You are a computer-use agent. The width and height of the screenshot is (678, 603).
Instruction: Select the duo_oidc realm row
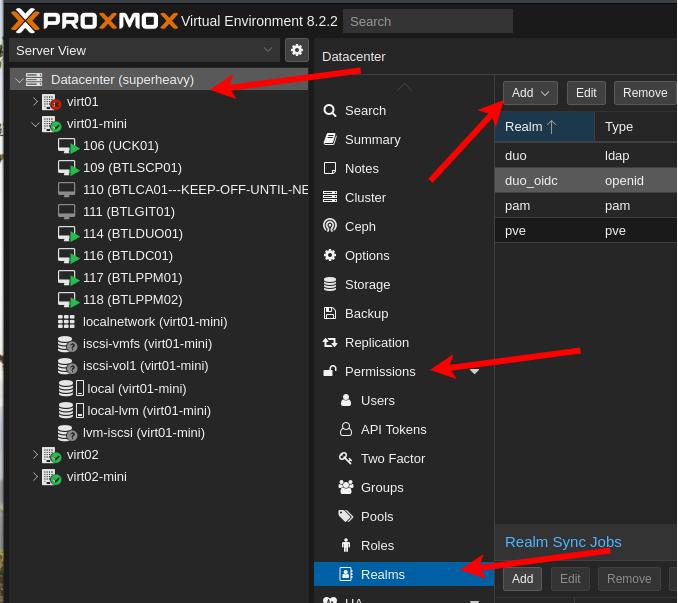(x=585, y=180)
